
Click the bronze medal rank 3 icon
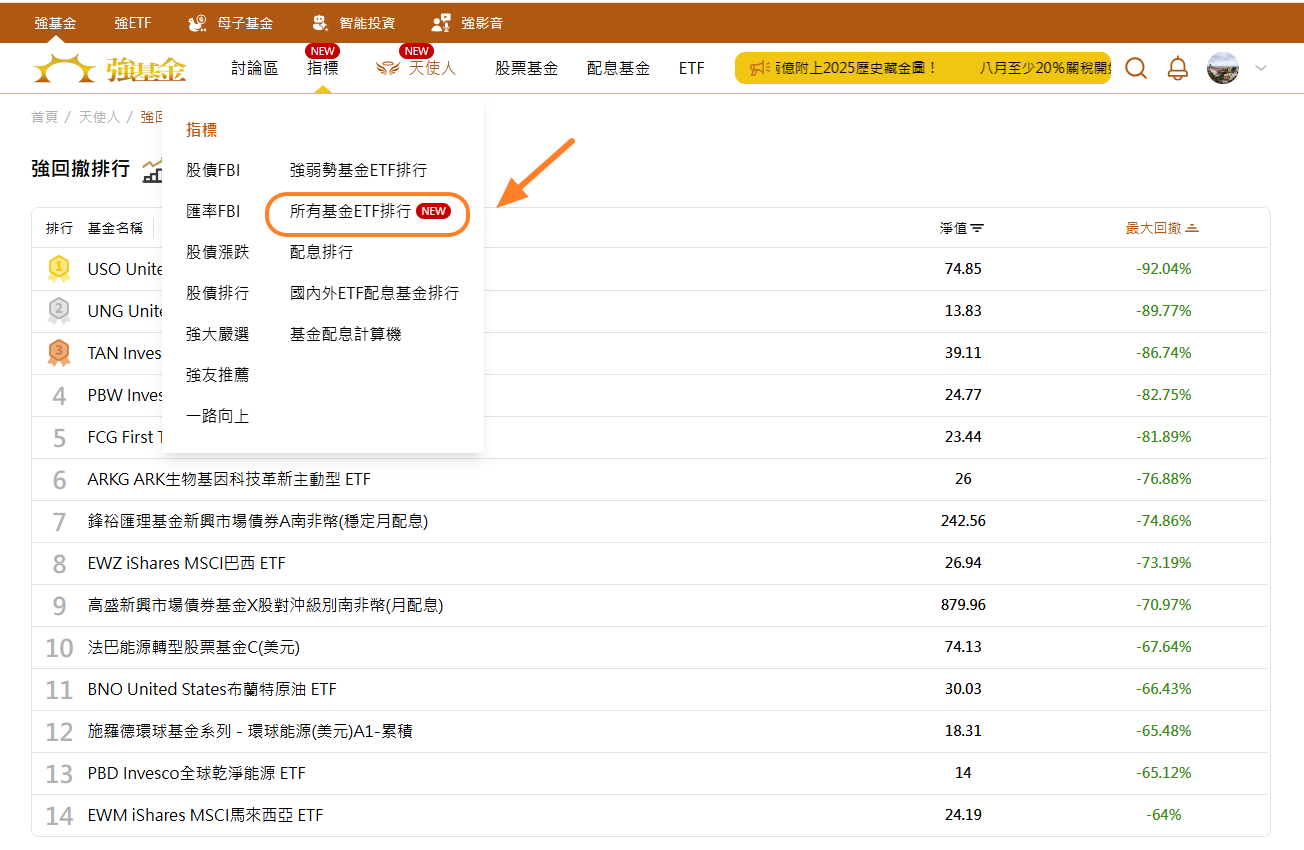(59, 352)
